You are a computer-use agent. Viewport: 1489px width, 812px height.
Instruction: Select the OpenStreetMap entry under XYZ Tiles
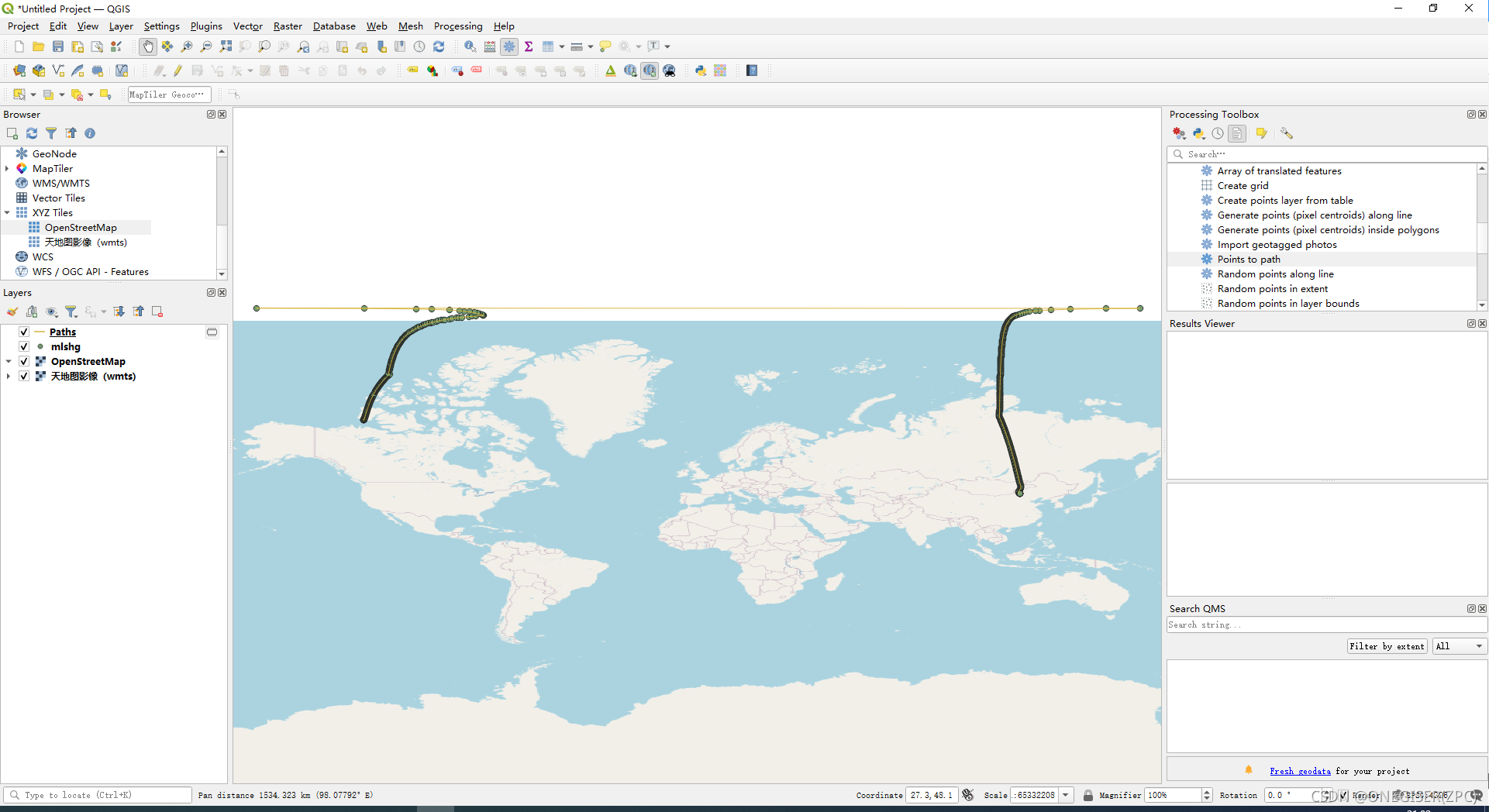tap(81, 227)
